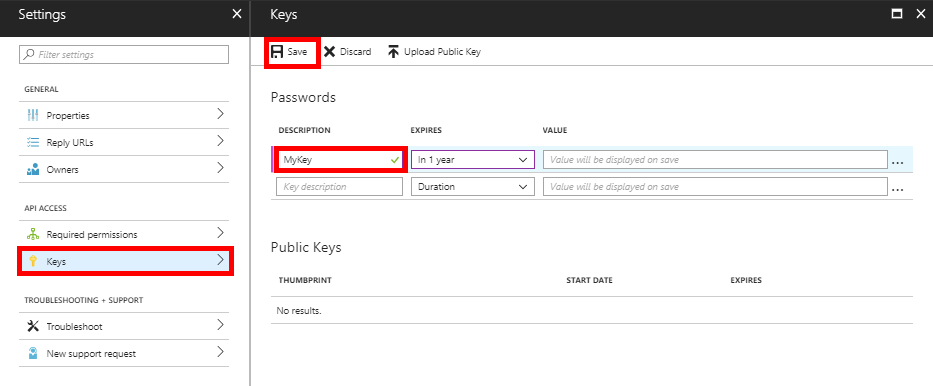Click the Discard X icon
This screenshot has width=933, height=386.
330,52
